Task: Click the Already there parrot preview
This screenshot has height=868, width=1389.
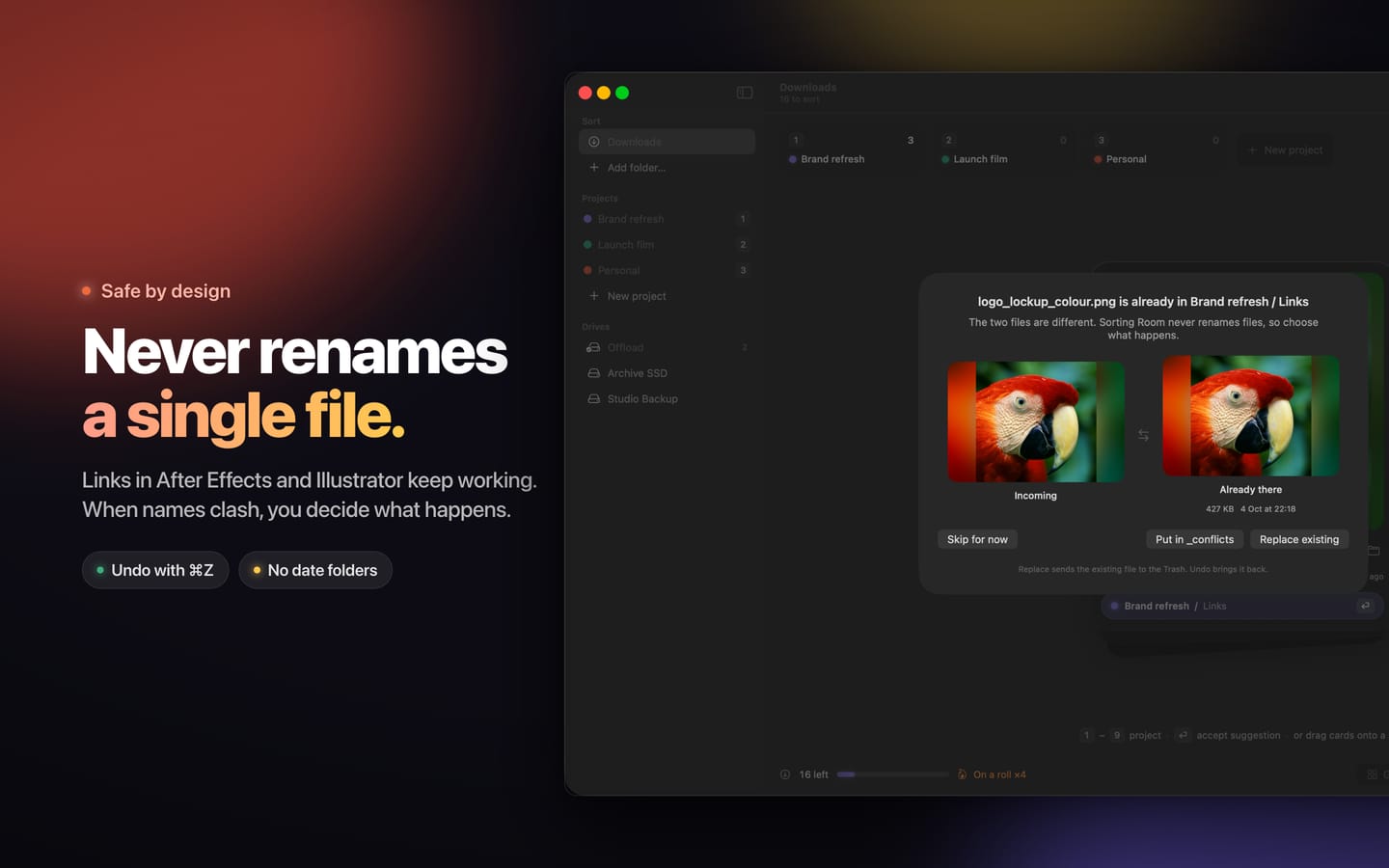Action: [1251, 416]
